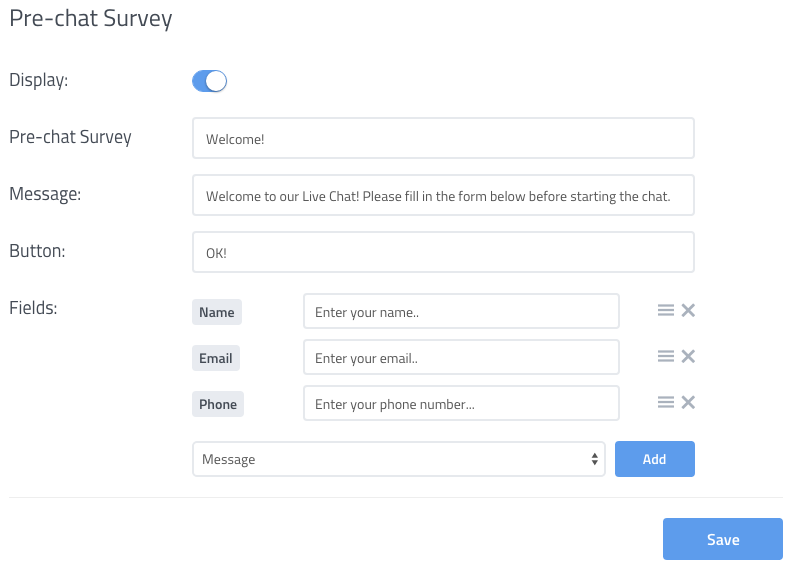The width and height of the screenshot is (795, 570).
Task: Focus the welcome Message text input
Action: tap(443, 196)
